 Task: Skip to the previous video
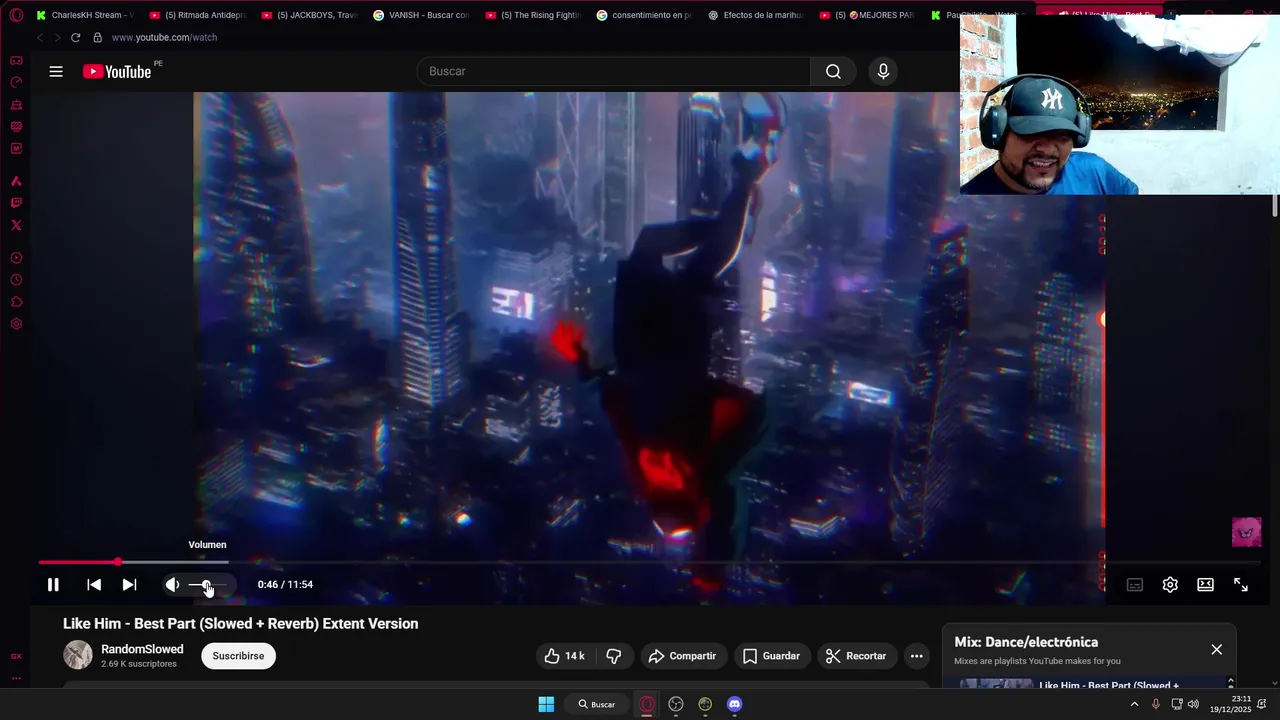click(94, 585)
